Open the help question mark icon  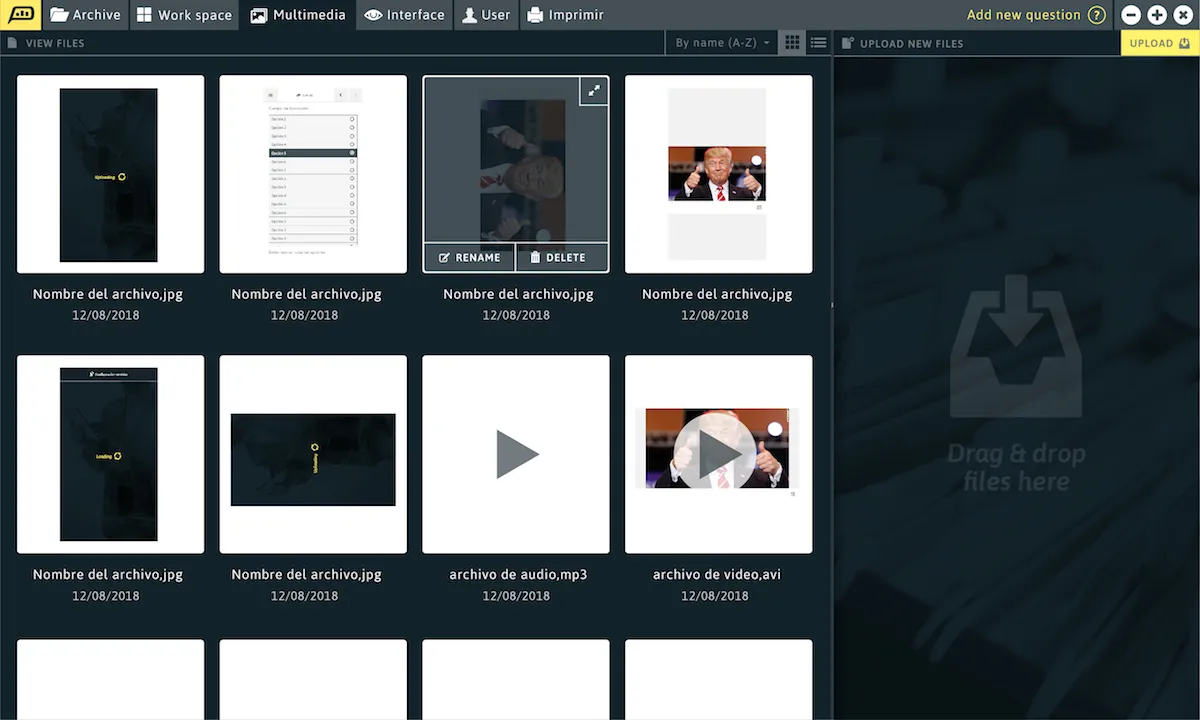point(1097,15)
